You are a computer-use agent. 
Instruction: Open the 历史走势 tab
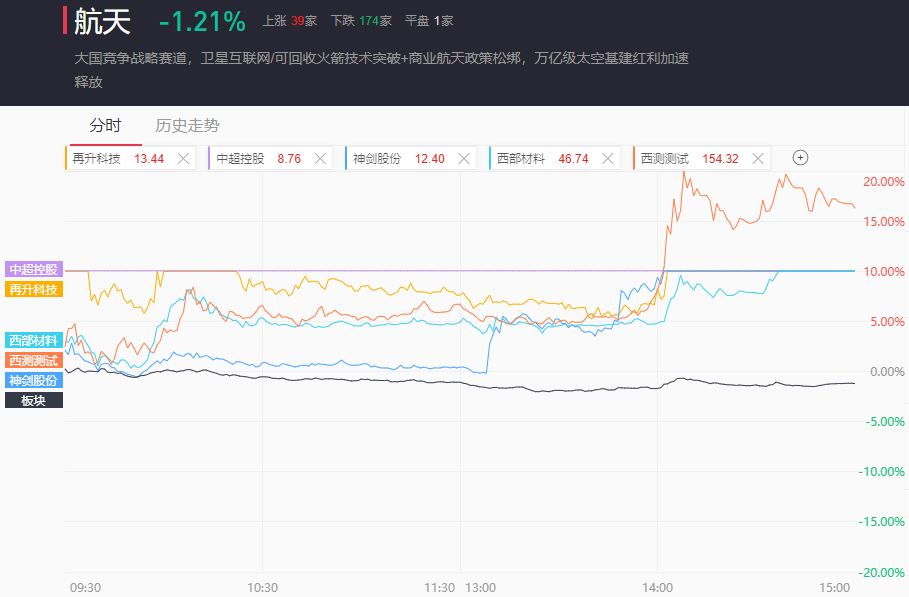pos(187,126)
